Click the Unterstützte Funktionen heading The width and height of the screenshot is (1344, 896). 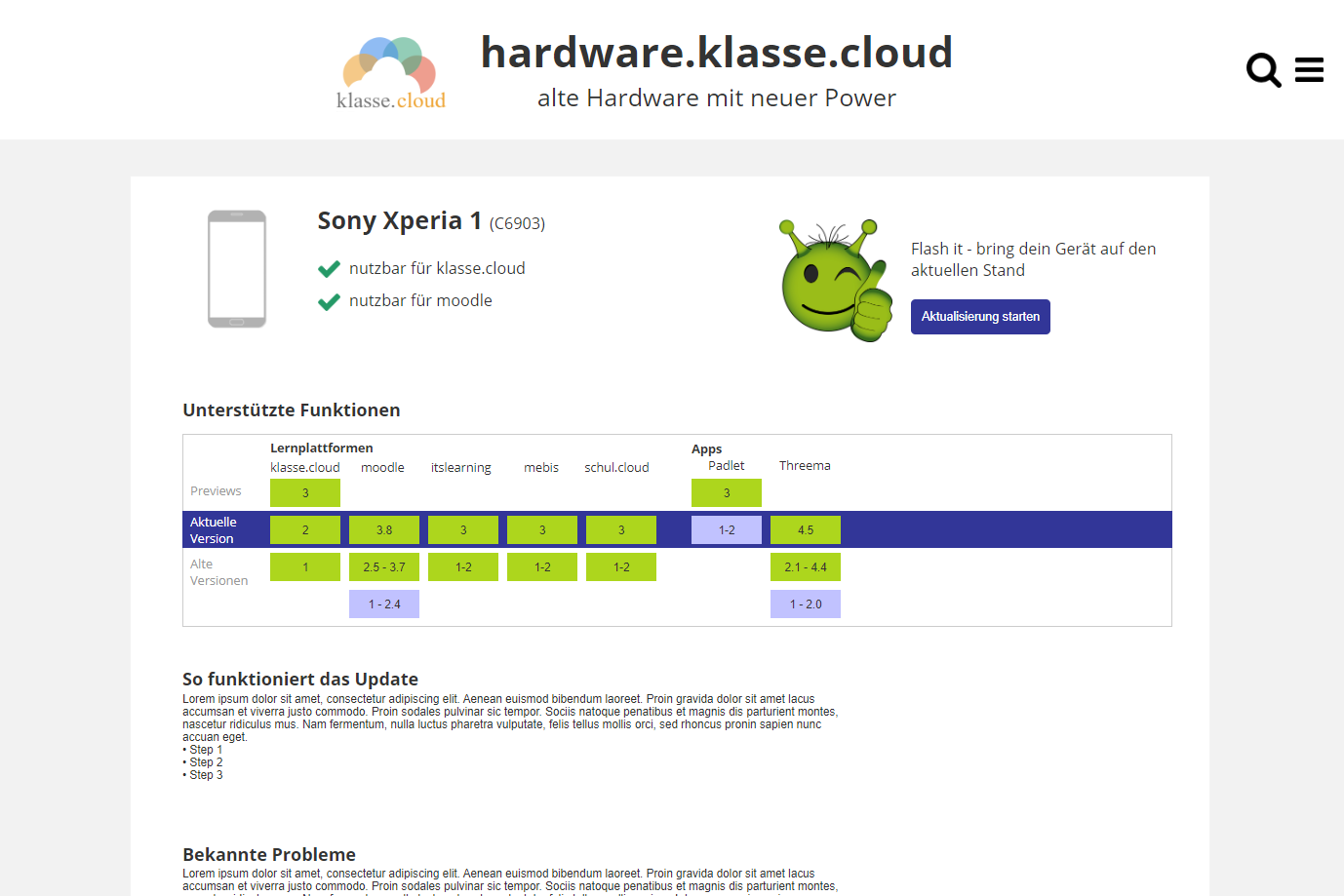292,410
